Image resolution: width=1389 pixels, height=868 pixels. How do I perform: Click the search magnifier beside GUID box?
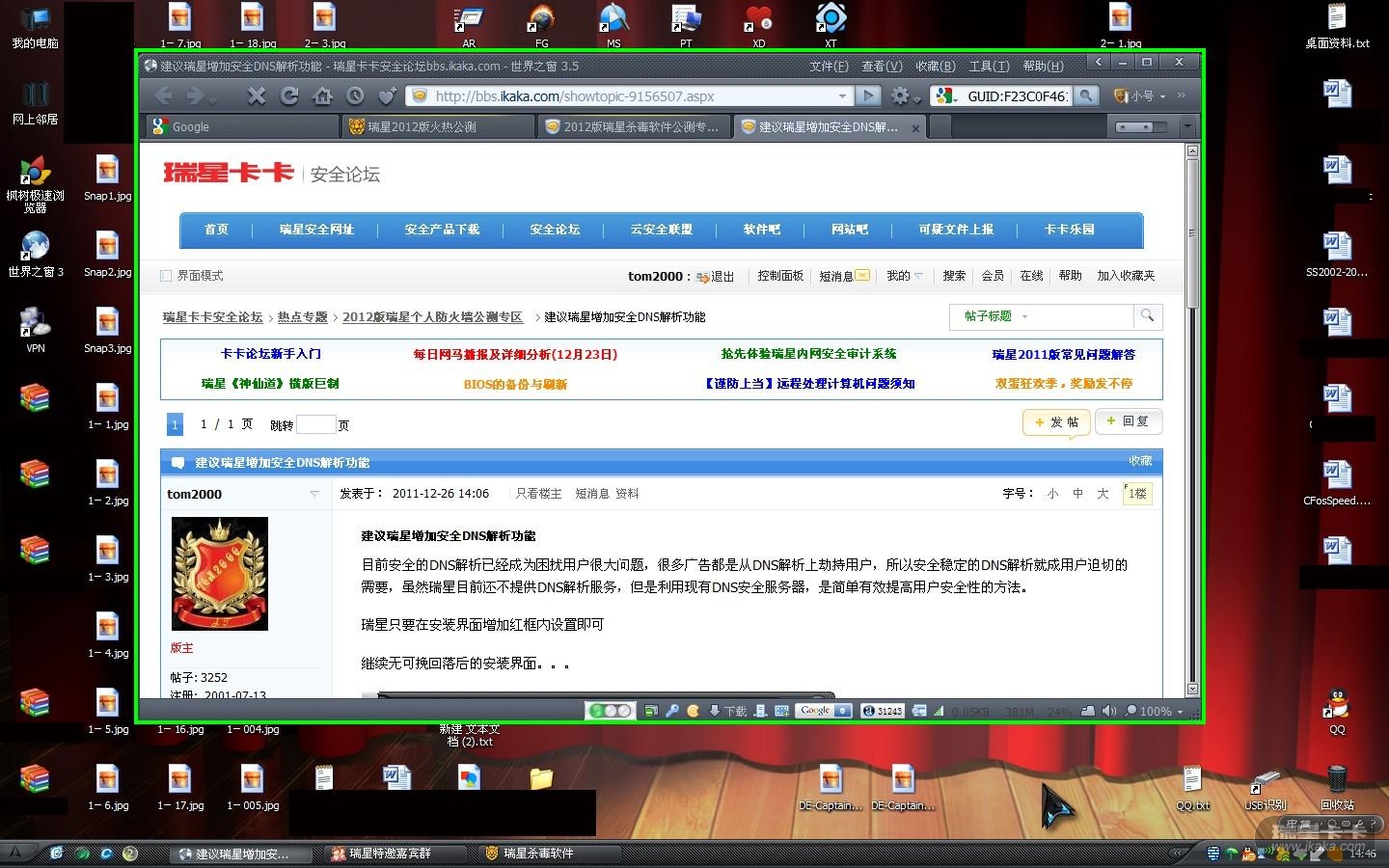tap(1086, 95)
